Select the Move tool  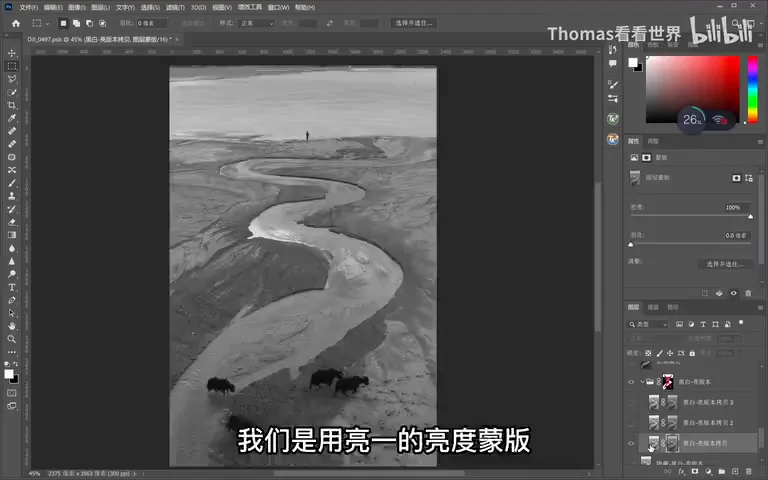click(x=12, y=53)
